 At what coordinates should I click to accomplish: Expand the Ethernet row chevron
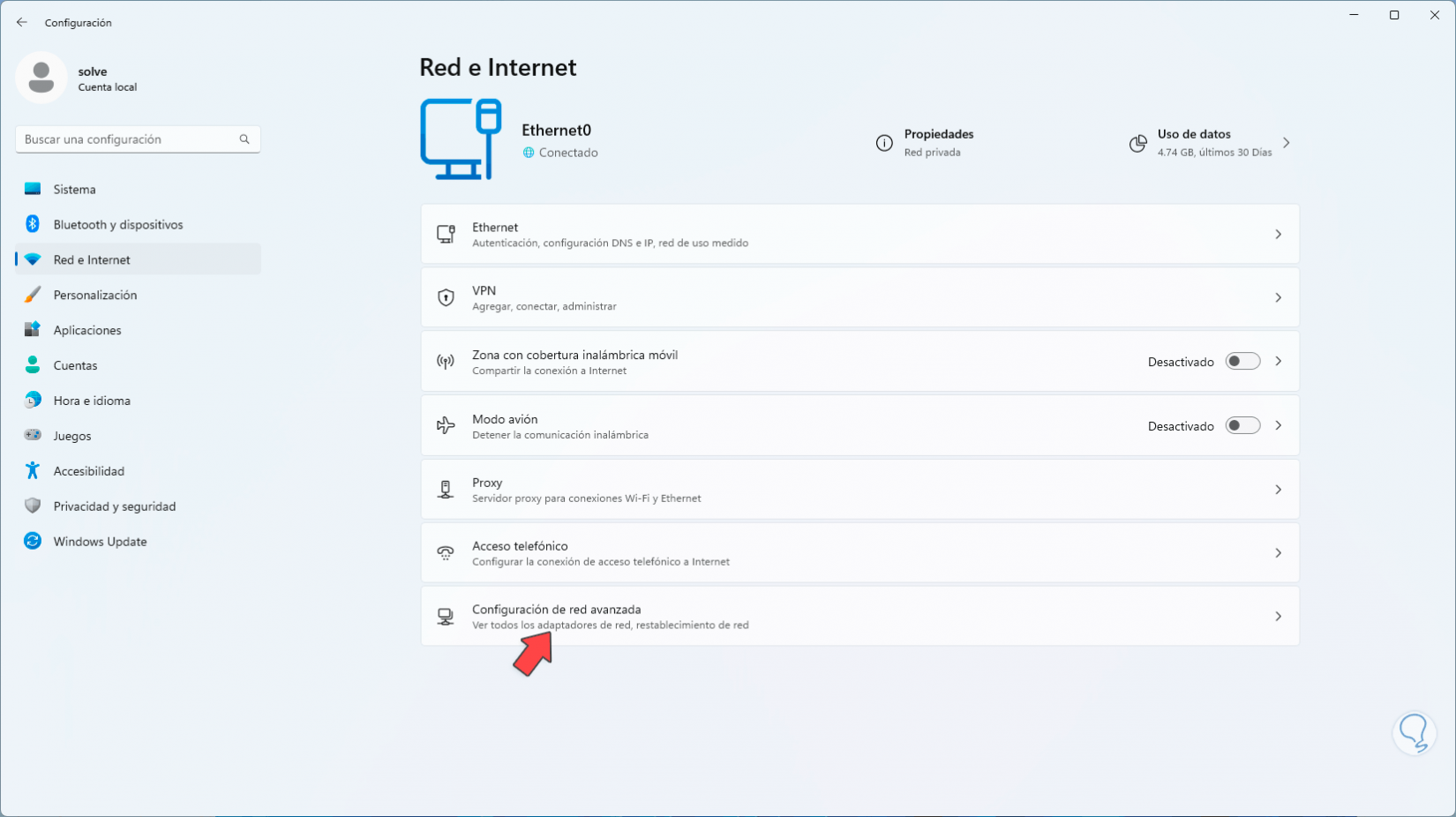1278,235
